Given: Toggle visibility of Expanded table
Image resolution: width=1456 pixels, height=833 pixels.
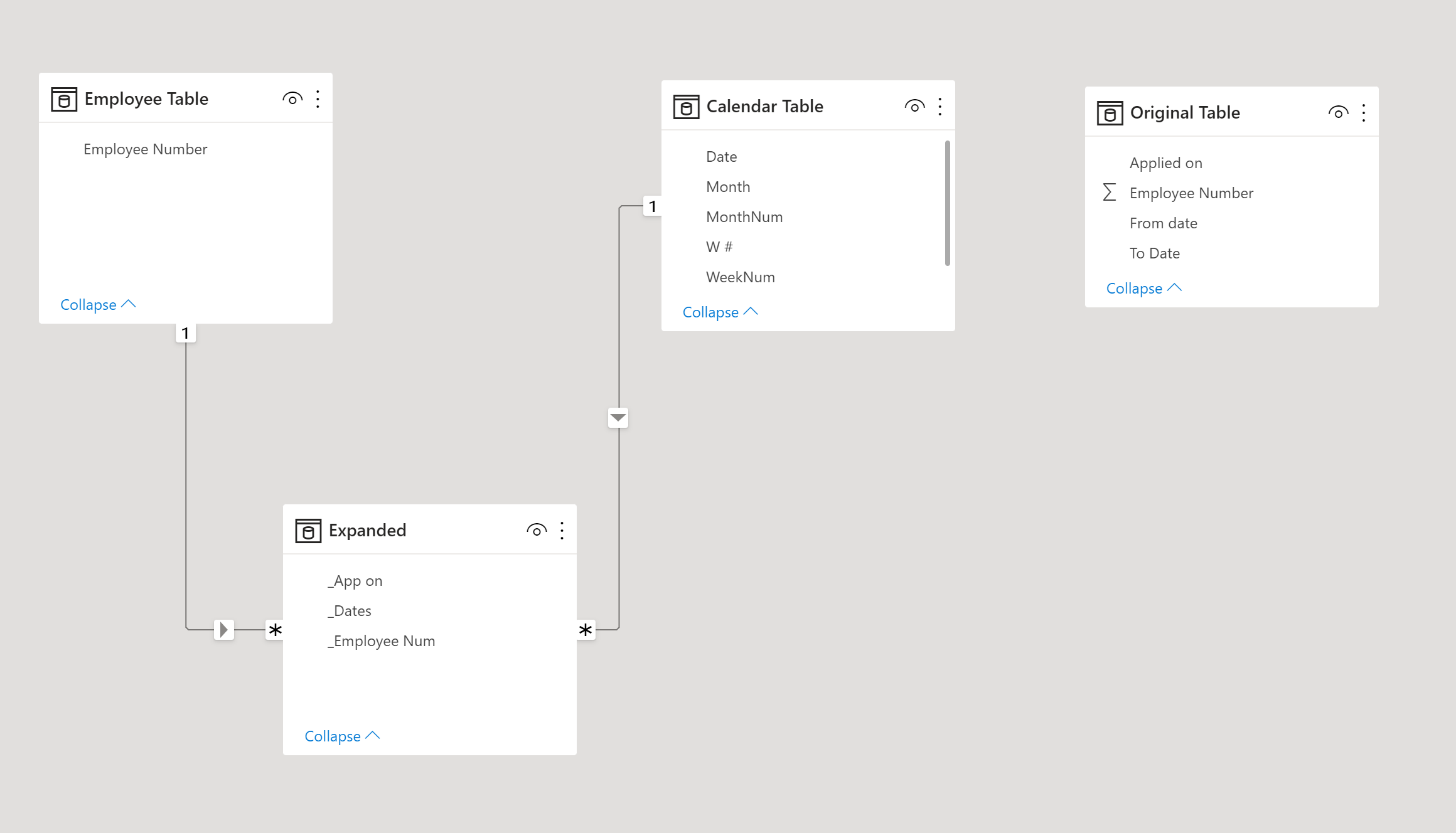Looking at the screenshot, I should click(537, 531).
